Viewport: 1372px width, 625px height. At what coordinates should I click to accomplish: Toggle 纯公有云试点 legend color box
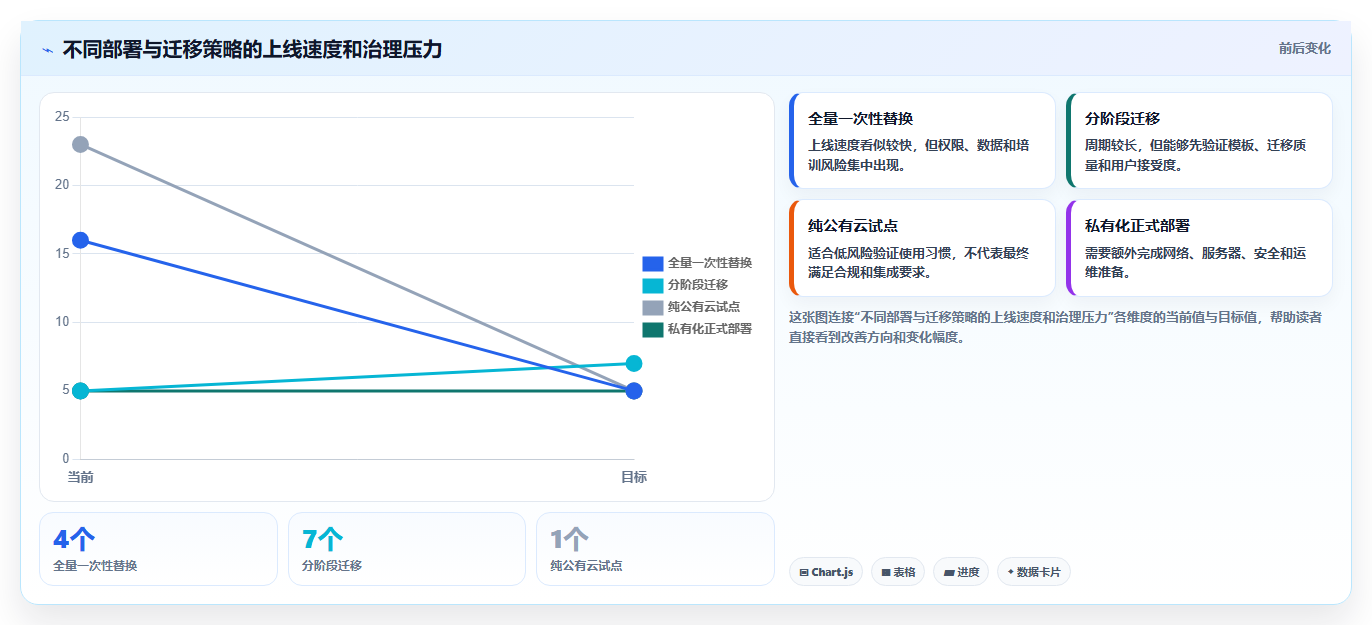(652, 307)
